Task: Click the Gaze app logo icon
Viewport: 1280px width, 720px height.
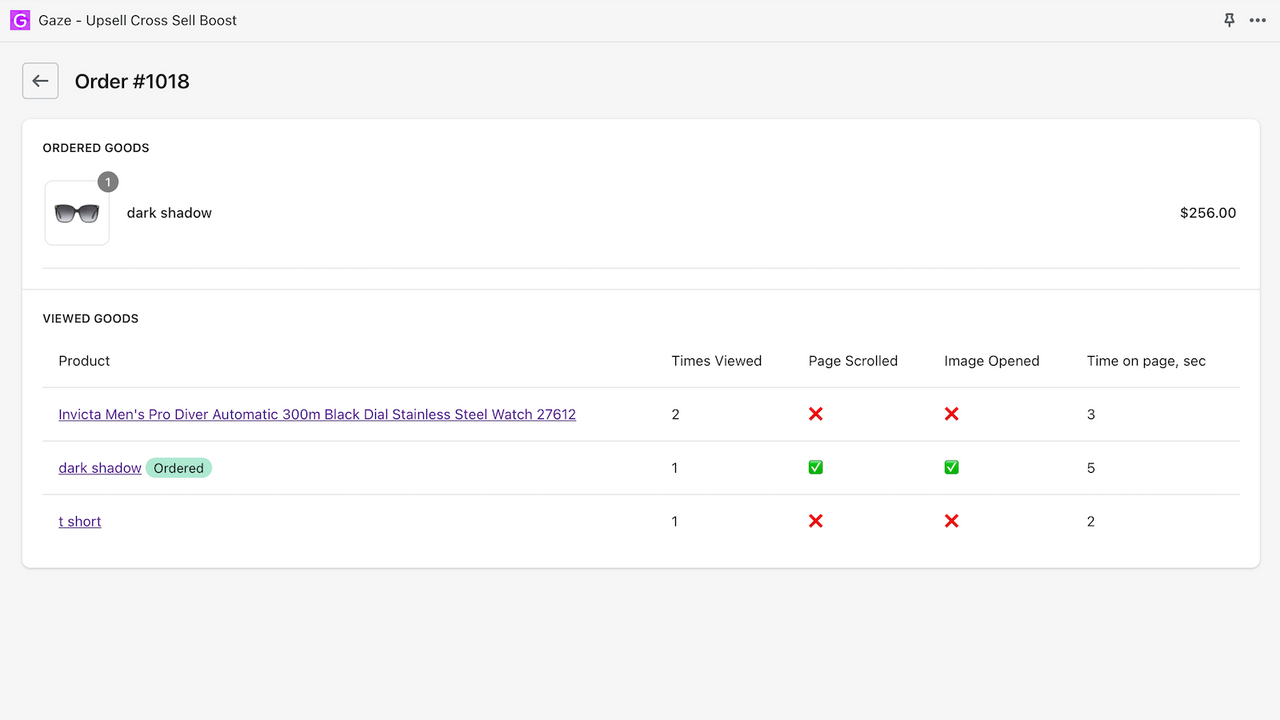Action: tap(19, 20)
